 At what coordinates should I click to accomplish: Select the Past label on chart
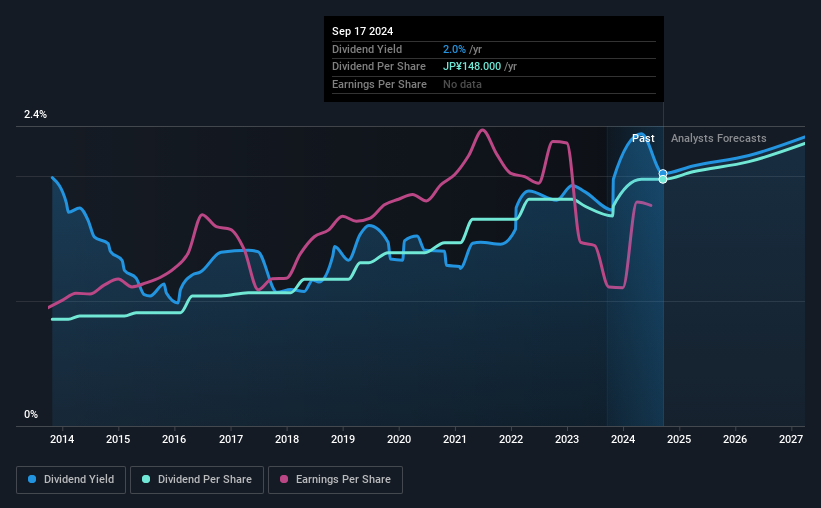pos(643,138)
